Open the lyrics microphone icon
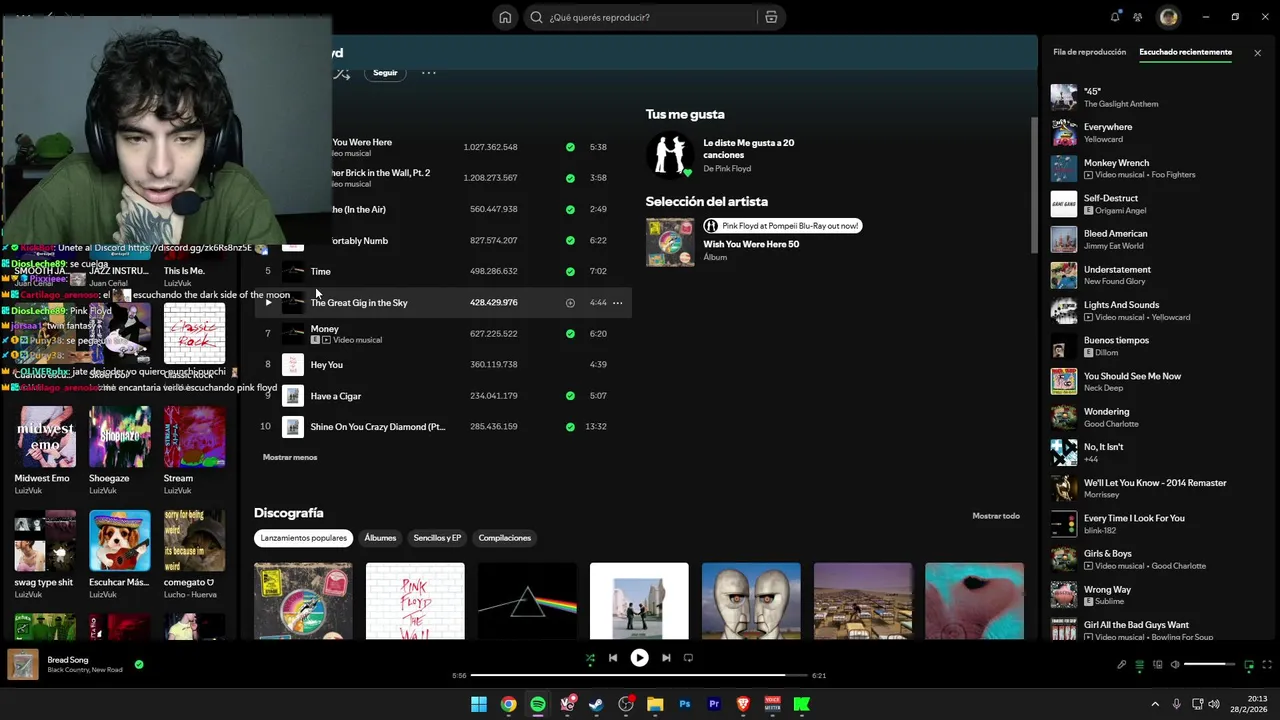1280x720 pixels. pyautogui.click(x=1121, y=664)
